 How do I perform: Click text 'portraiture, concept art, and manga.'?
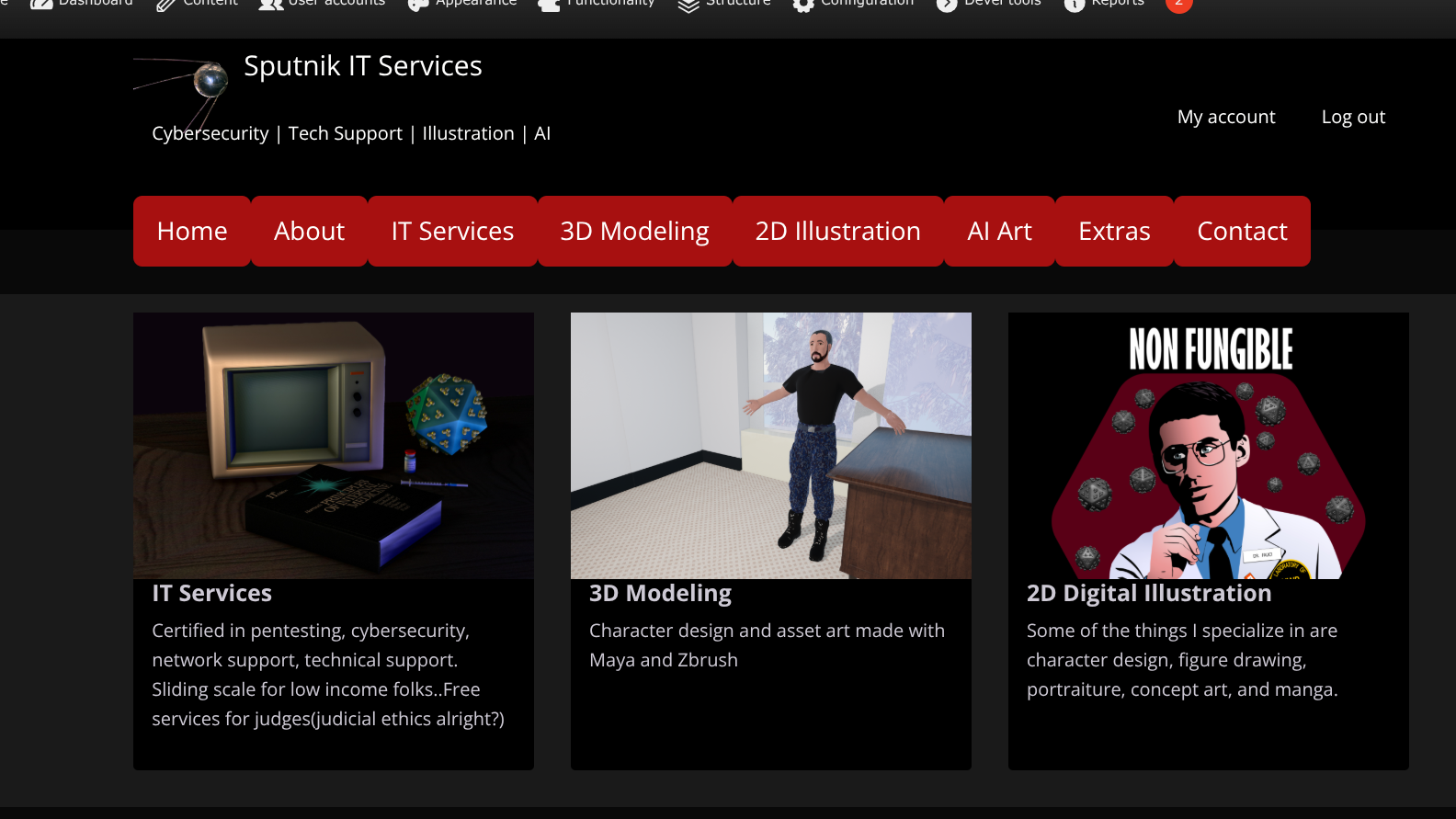[1182, 689]
